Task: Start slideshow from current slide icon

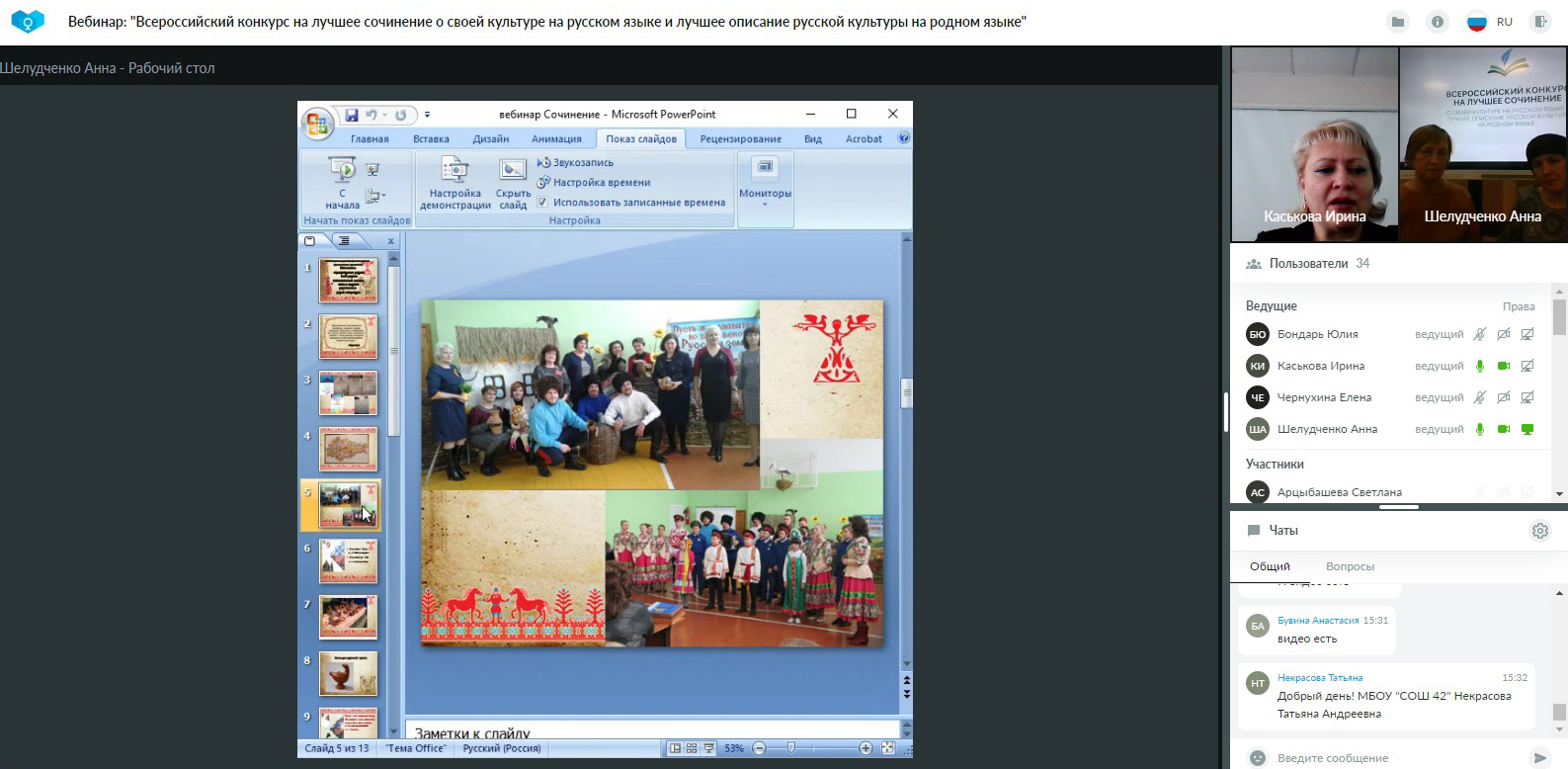Action: pos(372,170)
